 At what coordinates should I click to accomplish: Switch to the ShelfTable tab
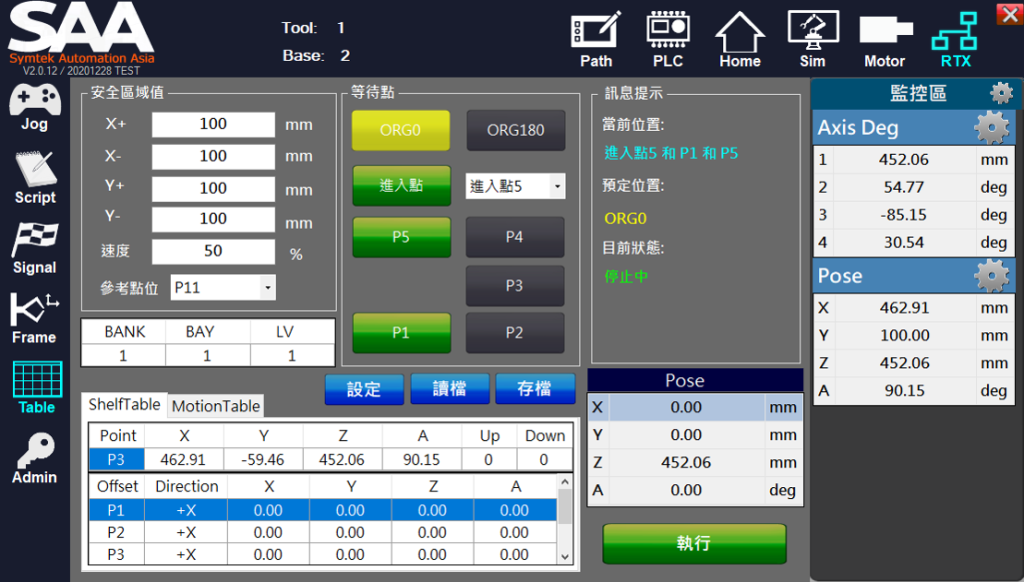[x=124, y=404]
